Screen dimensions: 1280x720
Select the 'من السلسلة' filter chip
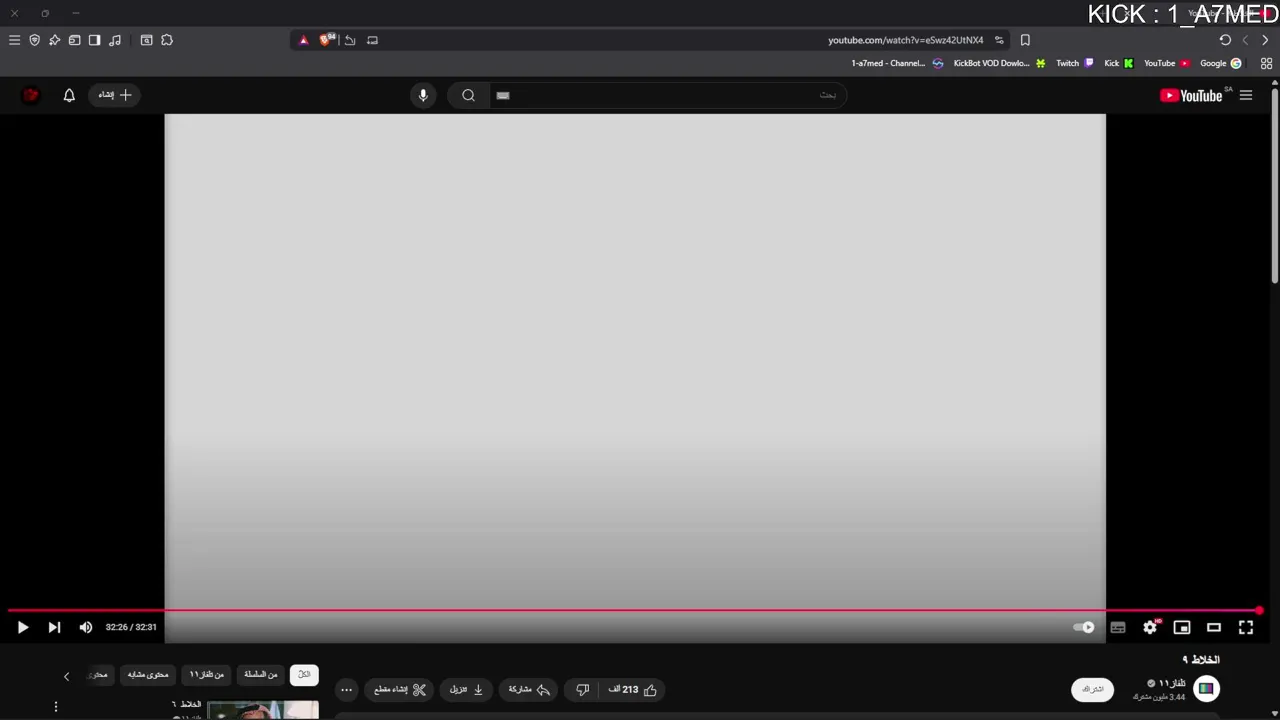coord(260,674)
